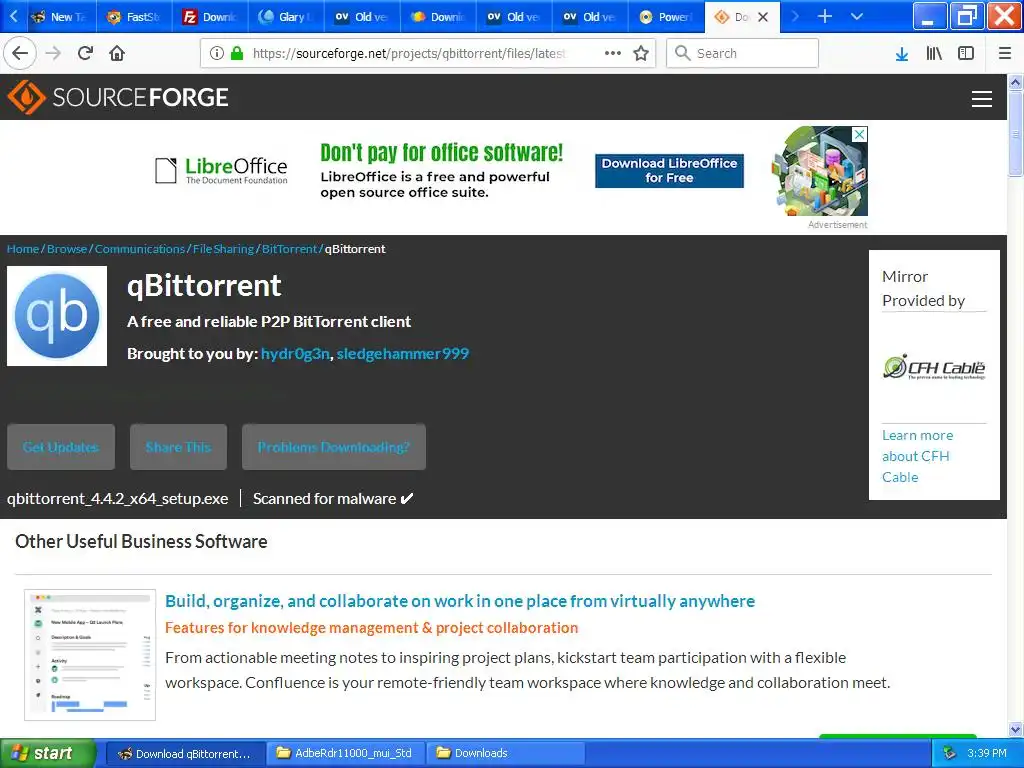Expand the list all tabs chevron
Image resolution: width=1024 pixels, height=768 pixels.
[x=857, y=16]
